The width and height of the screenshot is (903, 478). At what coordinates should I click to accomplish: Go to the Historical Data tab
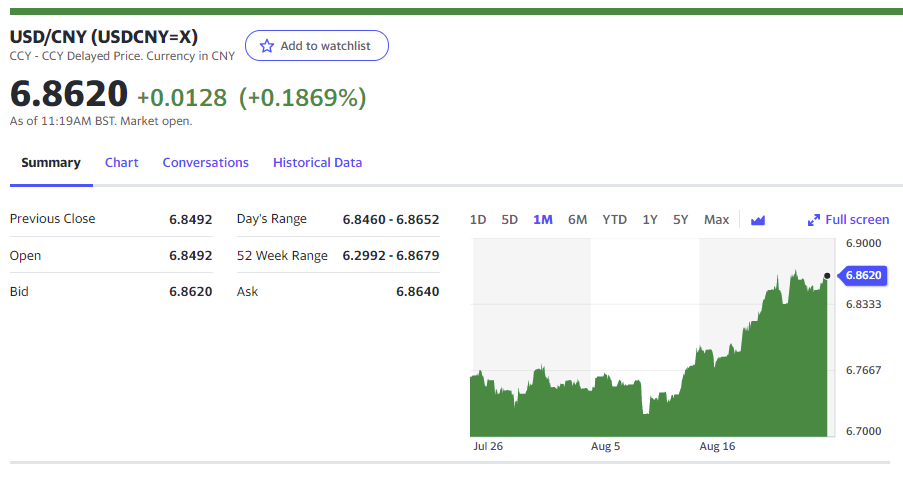tap(317, 163)
